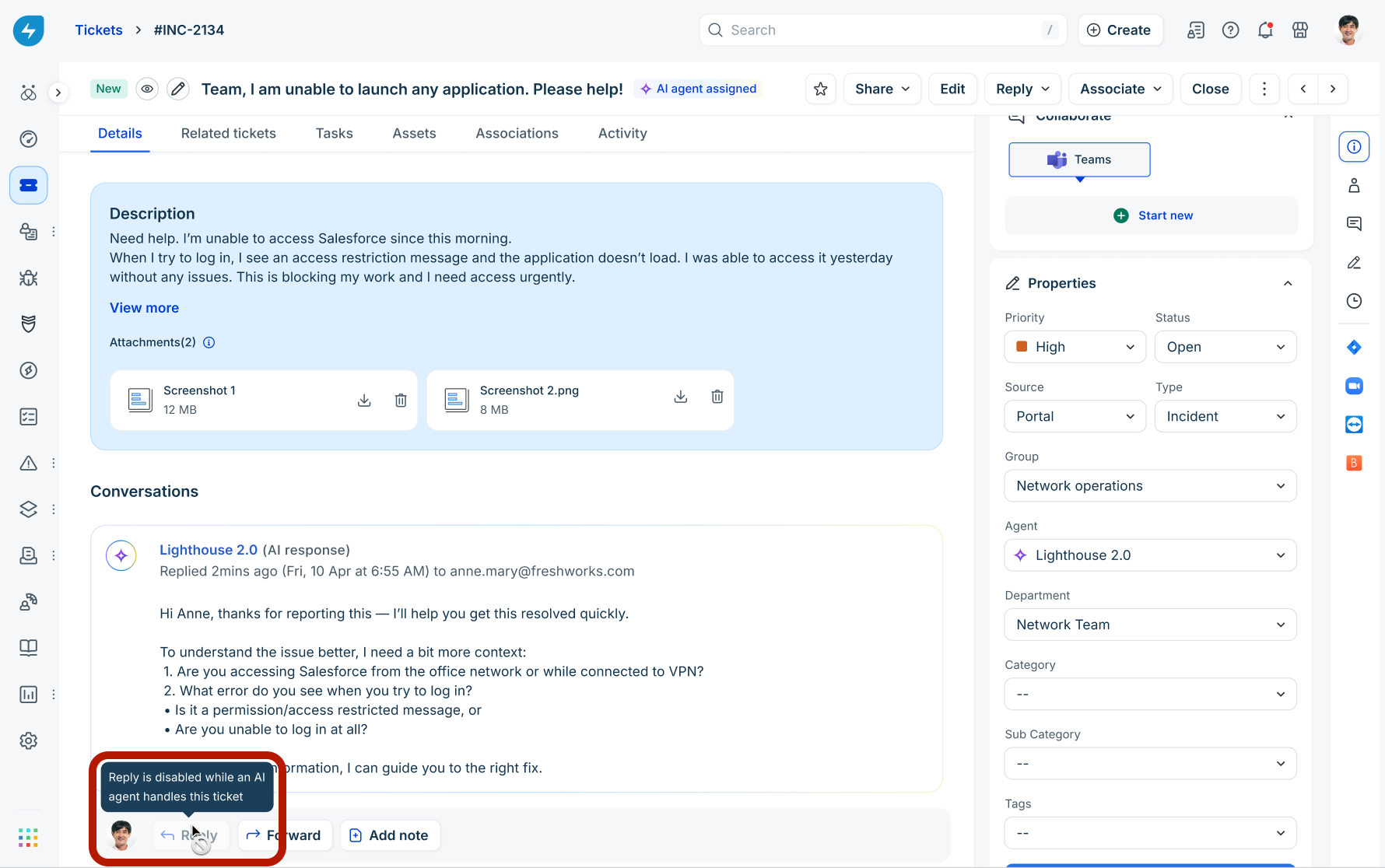Toggle the star favorite on this ticket
The width and height of the screenshot is (1385, 868).
(x=821, y=89)
